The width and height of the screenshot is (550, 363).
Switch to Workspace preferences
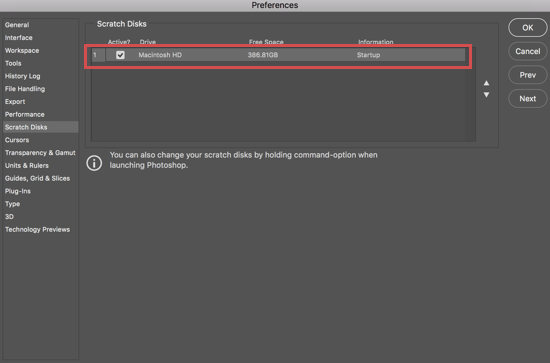[22, 51]
